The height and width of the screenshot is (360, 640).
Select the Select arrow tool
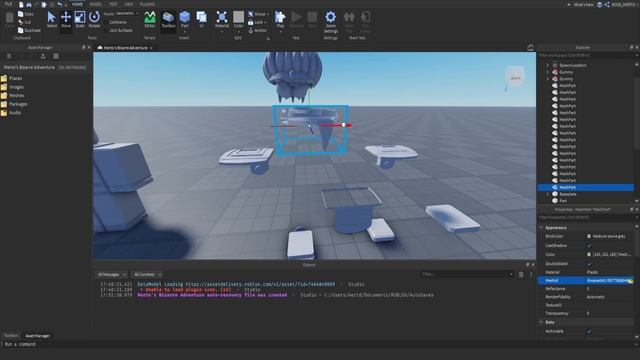[51, 20]
